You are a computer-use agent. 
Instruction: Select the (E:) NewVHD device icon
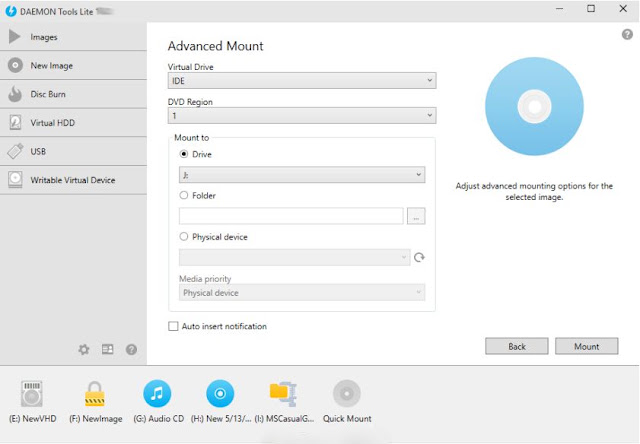[x=32, y=394]
